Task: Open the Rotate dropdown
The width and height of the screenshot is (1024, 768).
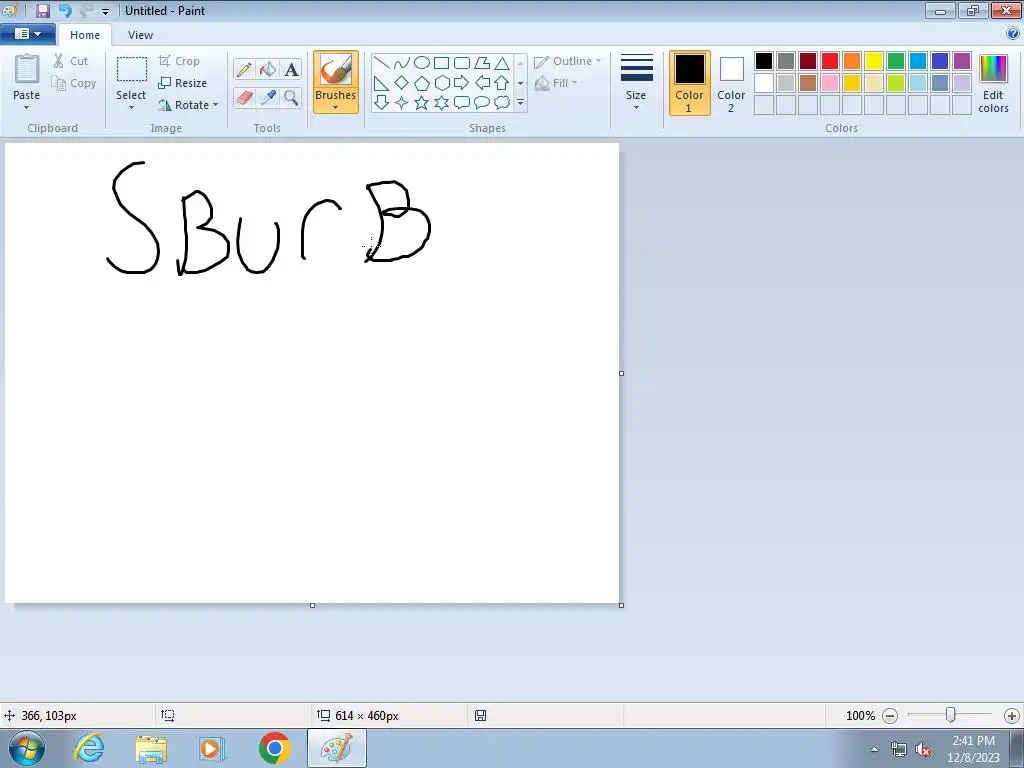Action: point(189,104)
